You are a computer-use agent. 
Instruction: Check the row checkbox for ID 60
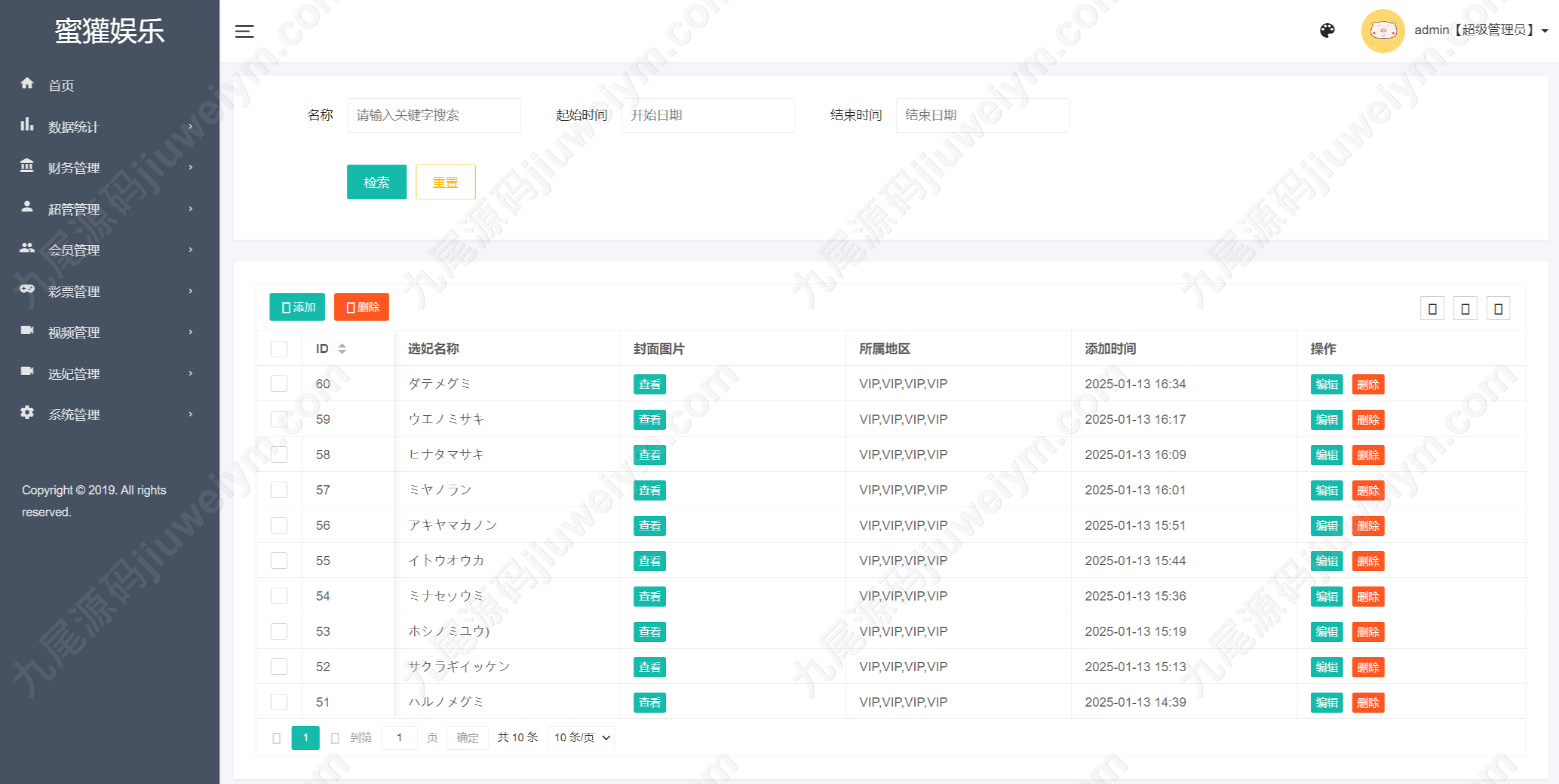pyautogui.click(x=279, y=384)
